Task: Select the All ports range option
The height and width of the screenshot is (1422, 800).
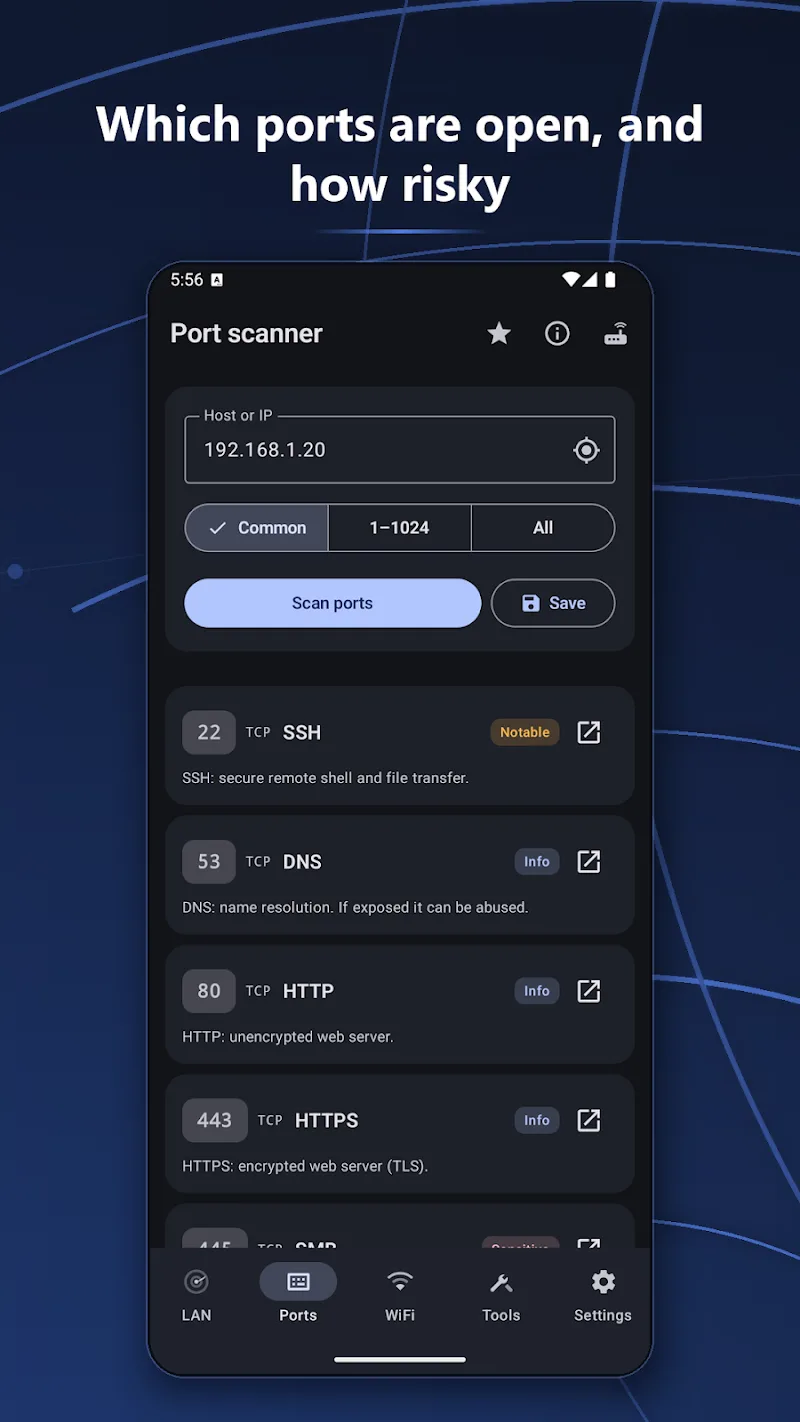Action: (x=543, y=528)
